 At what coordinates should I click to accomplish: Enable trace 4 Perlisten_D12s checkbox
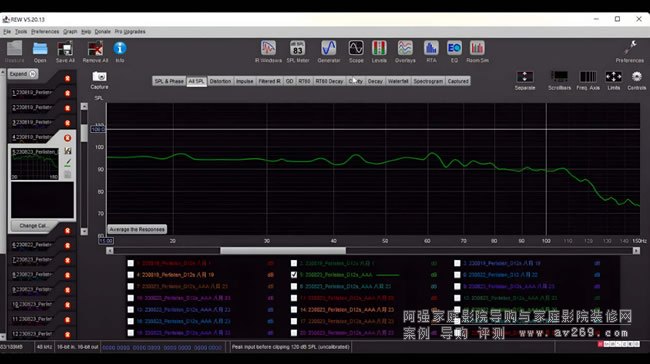131,275
